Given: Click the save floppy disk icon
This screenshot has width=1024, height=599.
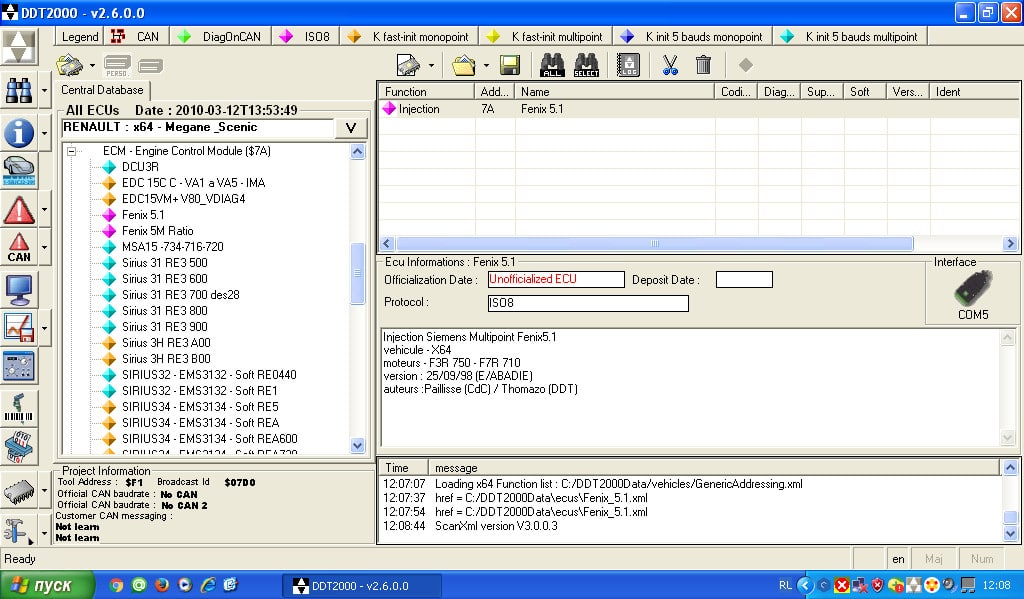Looking at the screenshot, I should (x=509, y=65).
